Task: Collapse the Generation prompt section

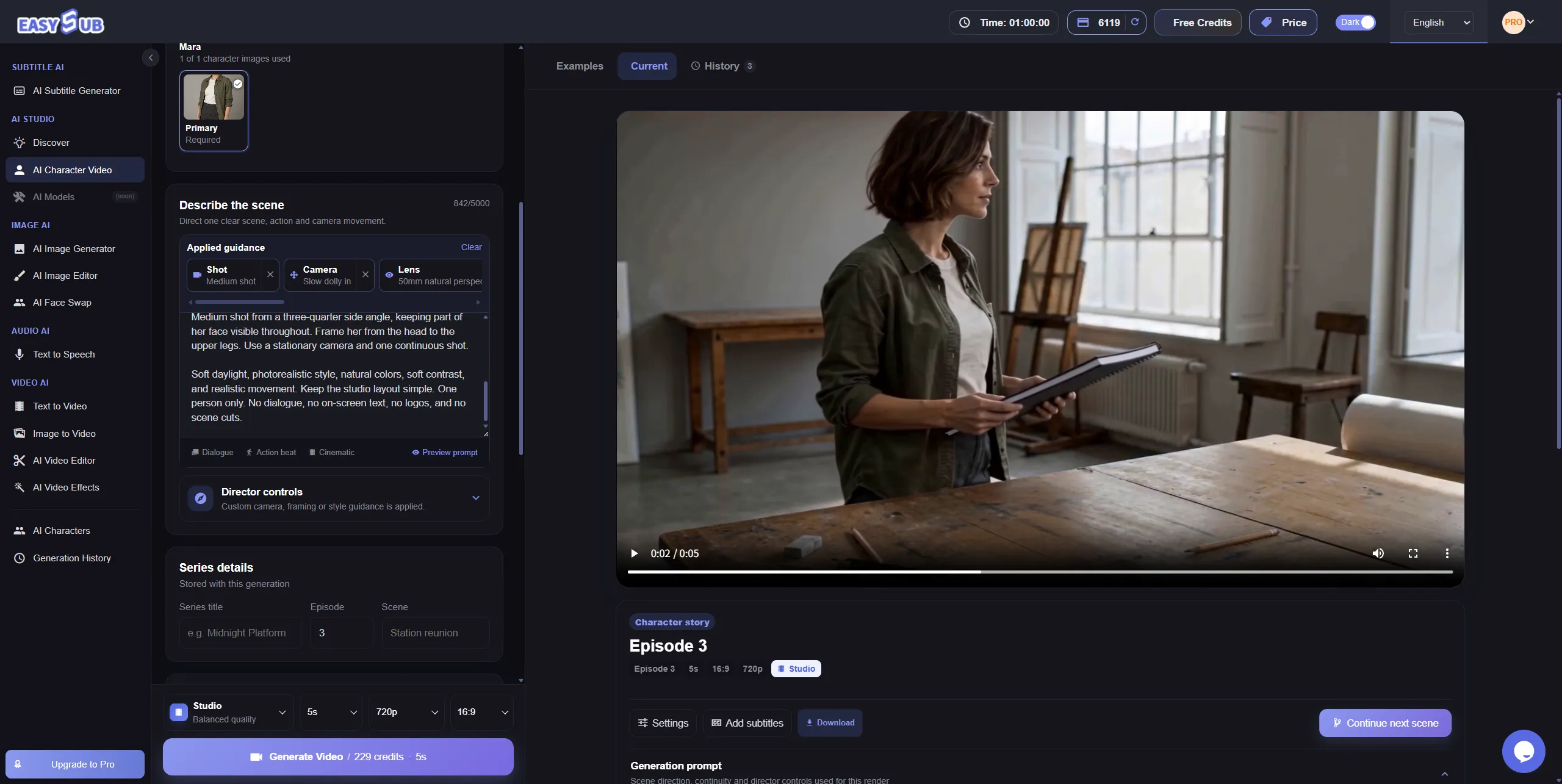Action: (1444, 774)
